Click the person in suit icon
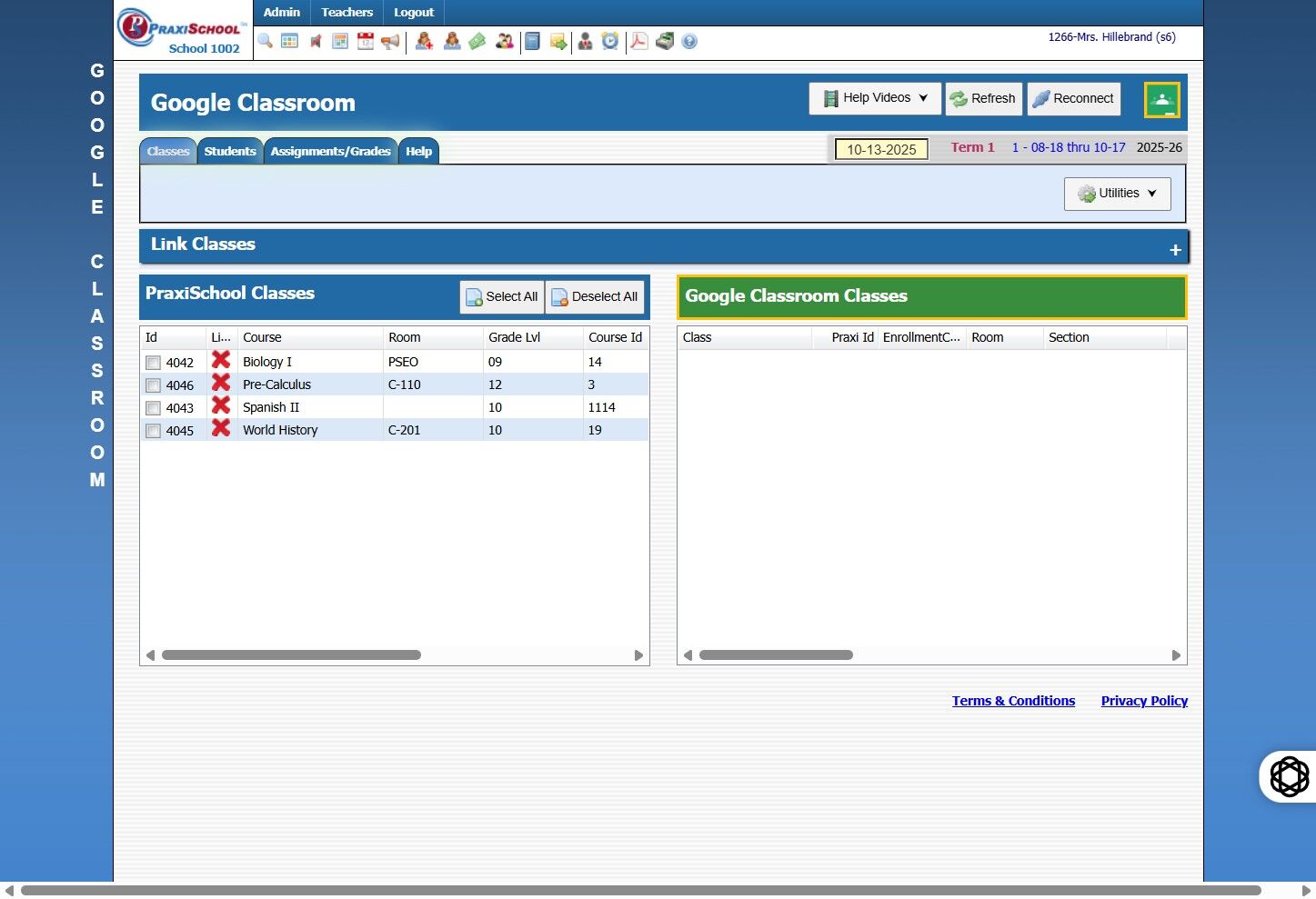The height and width of the screenshot is (899, 1316). pos(585,41)
